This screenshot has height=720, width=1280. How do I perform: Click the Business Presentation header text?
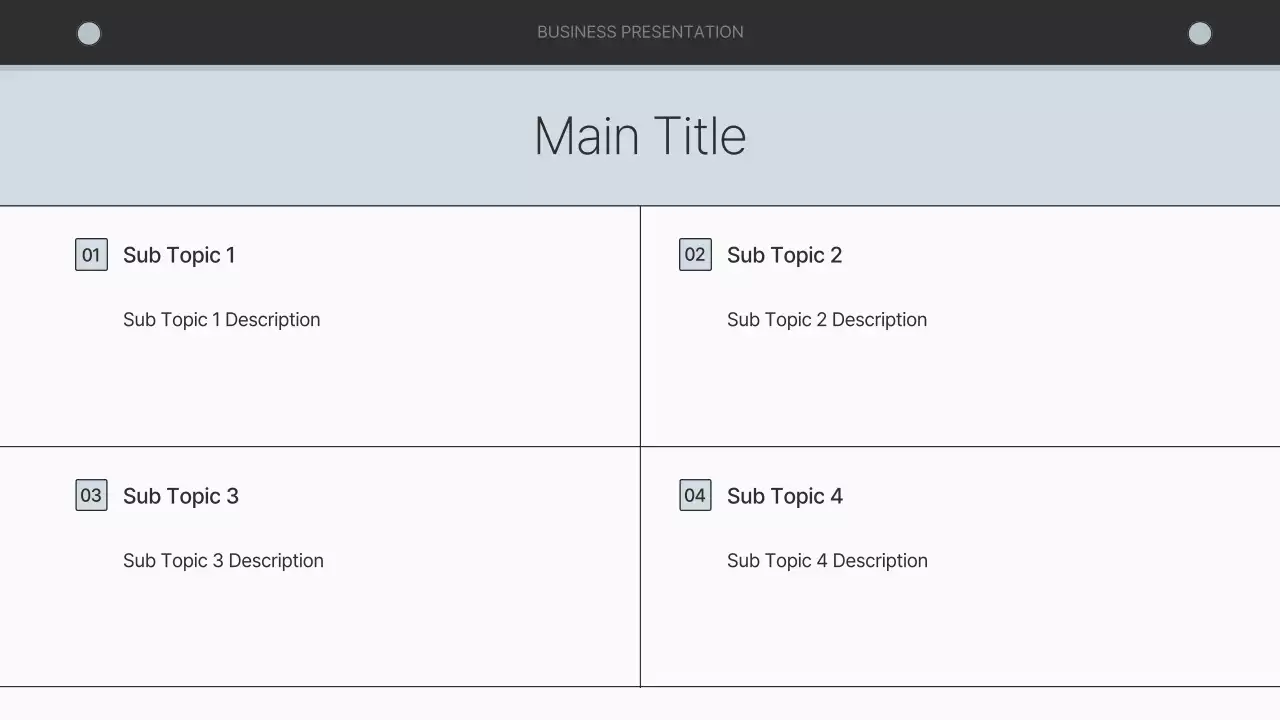point(640,32)
